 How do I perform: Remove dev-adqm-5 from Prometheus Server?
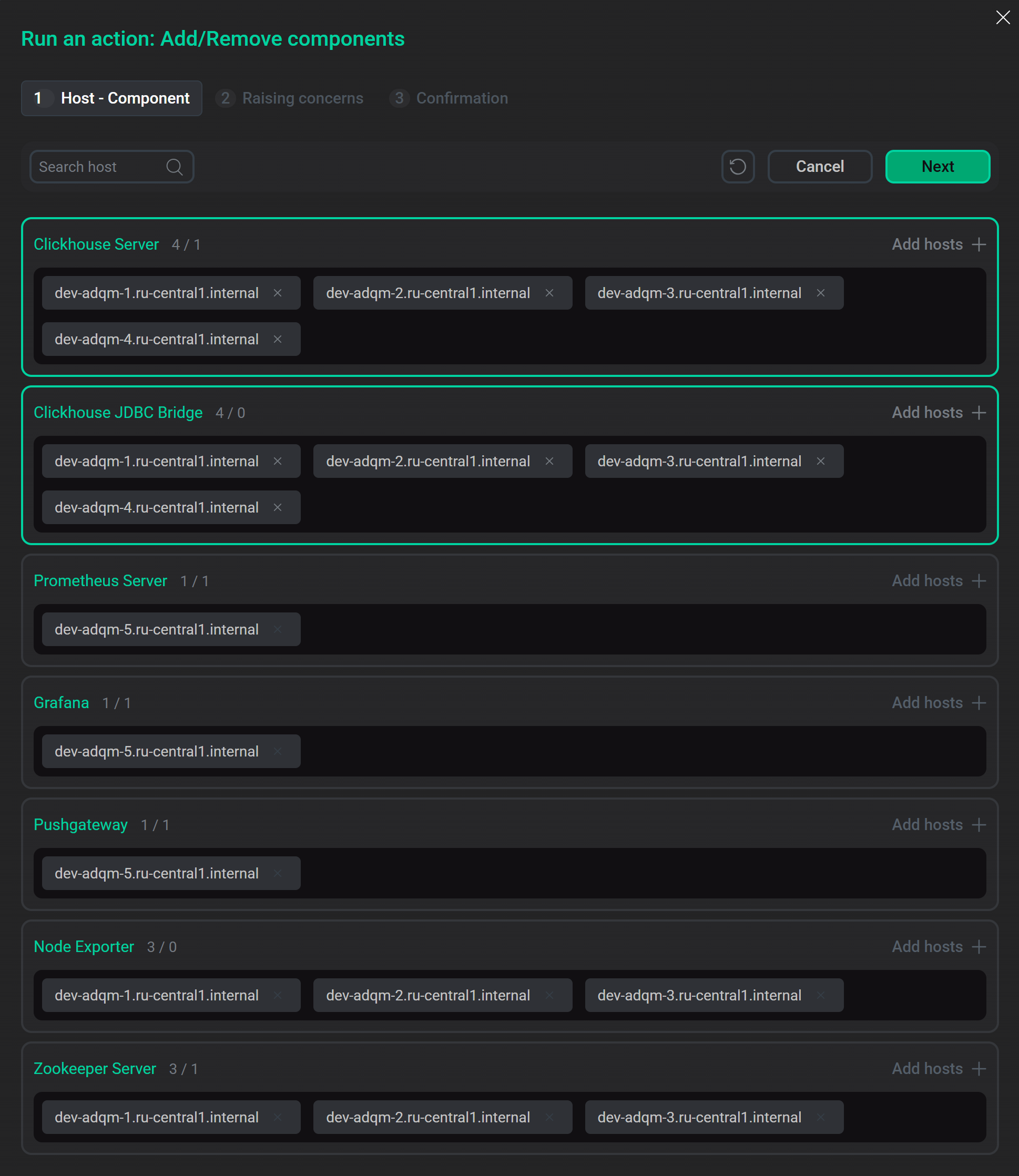click(x=278, y=630)
